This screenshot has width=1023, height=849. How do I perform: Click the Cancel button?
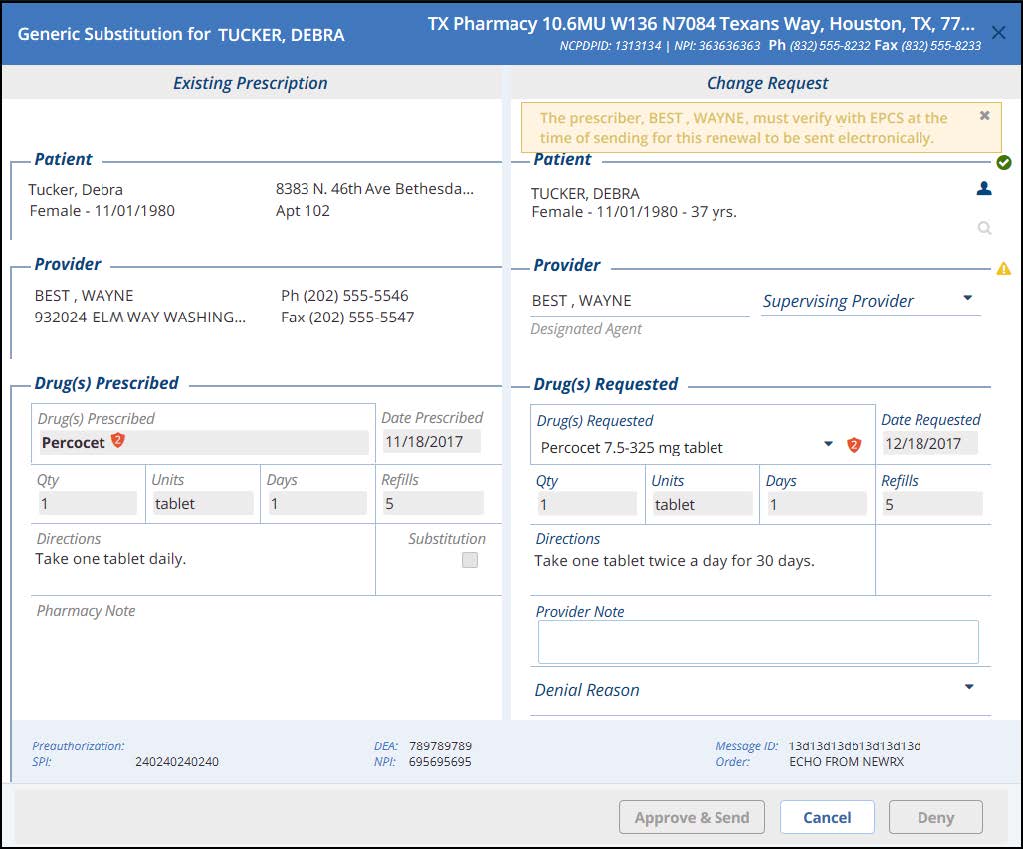click(827, 817)
